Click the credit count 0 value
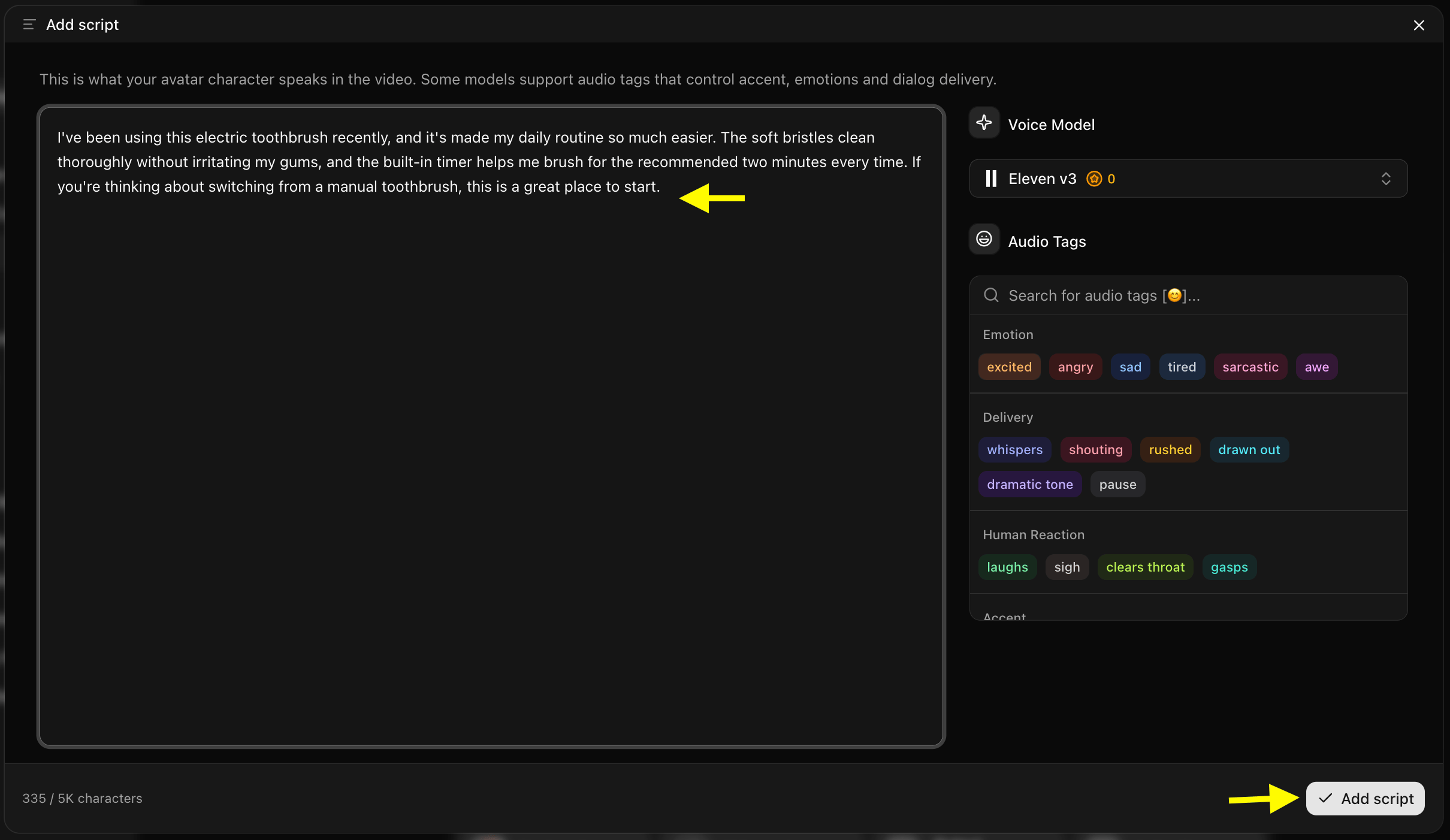Viewport: 1450px width, 840px height. [1111, 179]
